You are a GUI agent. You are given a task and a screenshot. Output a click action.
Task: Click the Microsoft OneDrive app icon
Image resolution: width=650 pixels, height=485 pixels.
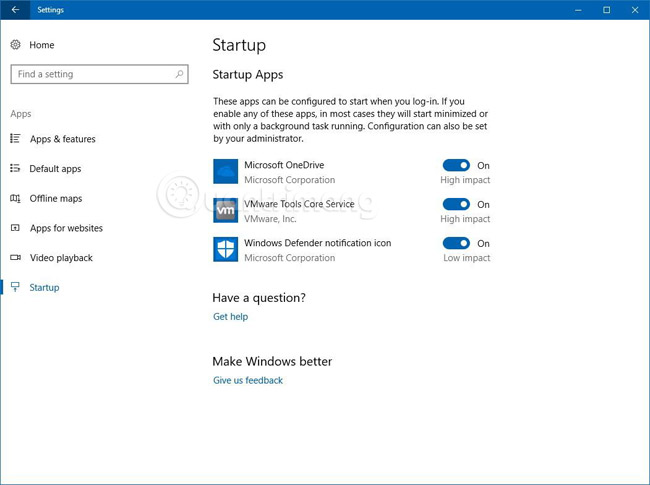pyautogui.click(x=226, y=171)
